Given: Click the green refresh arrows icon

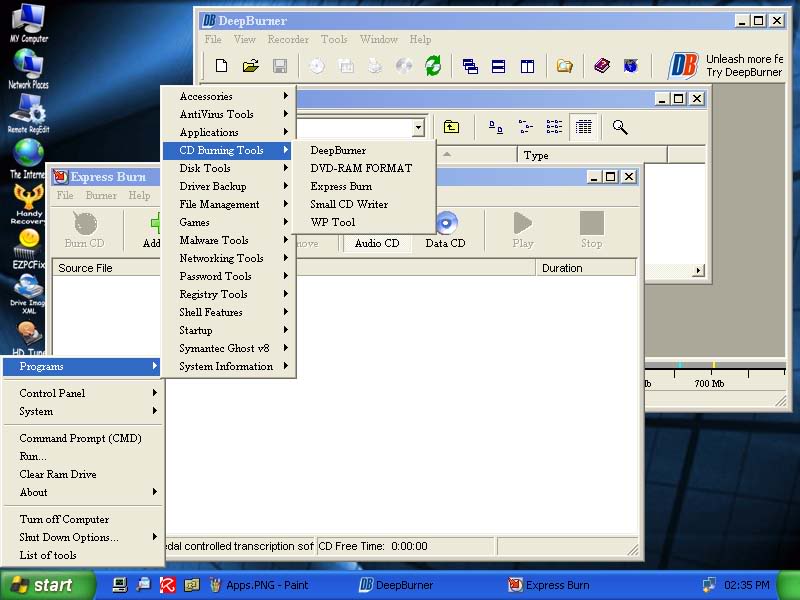Looking at the screenshot, I should tap(433, 66).
